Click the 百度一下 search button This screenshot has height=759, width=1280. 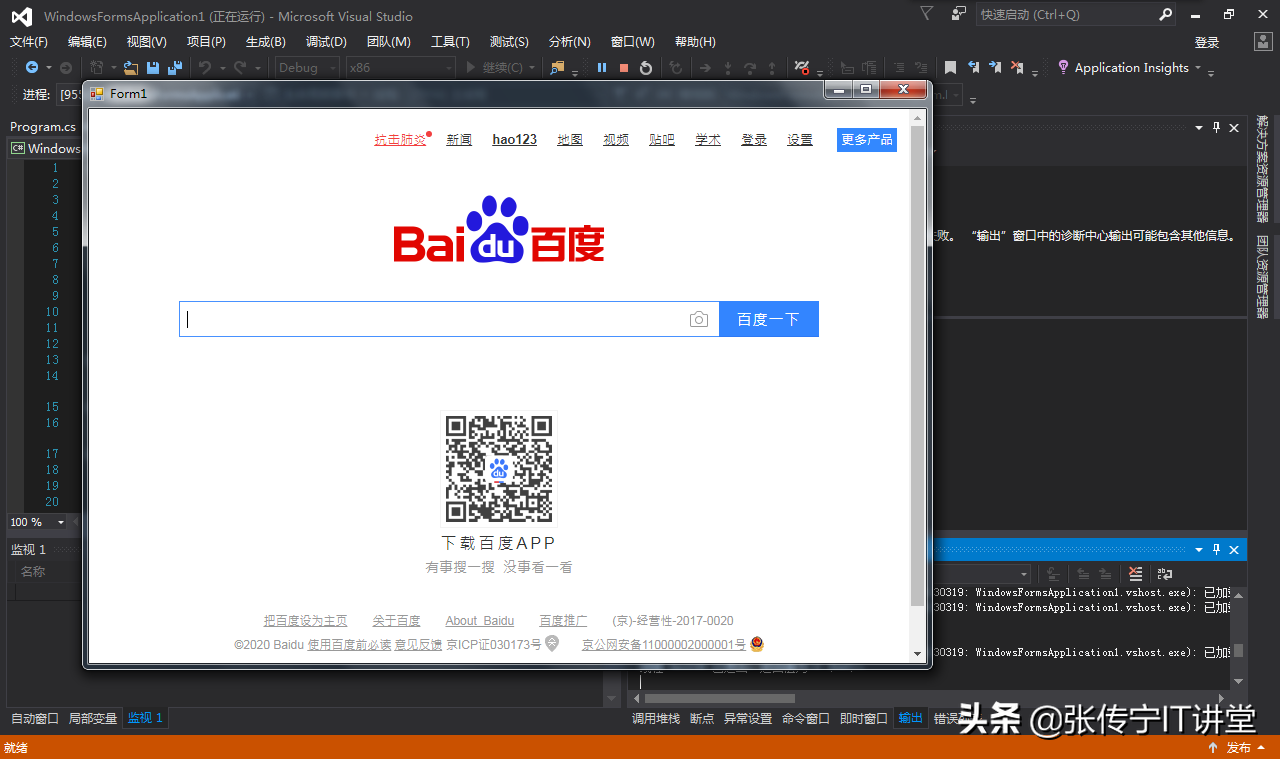[x=769, y=319]
